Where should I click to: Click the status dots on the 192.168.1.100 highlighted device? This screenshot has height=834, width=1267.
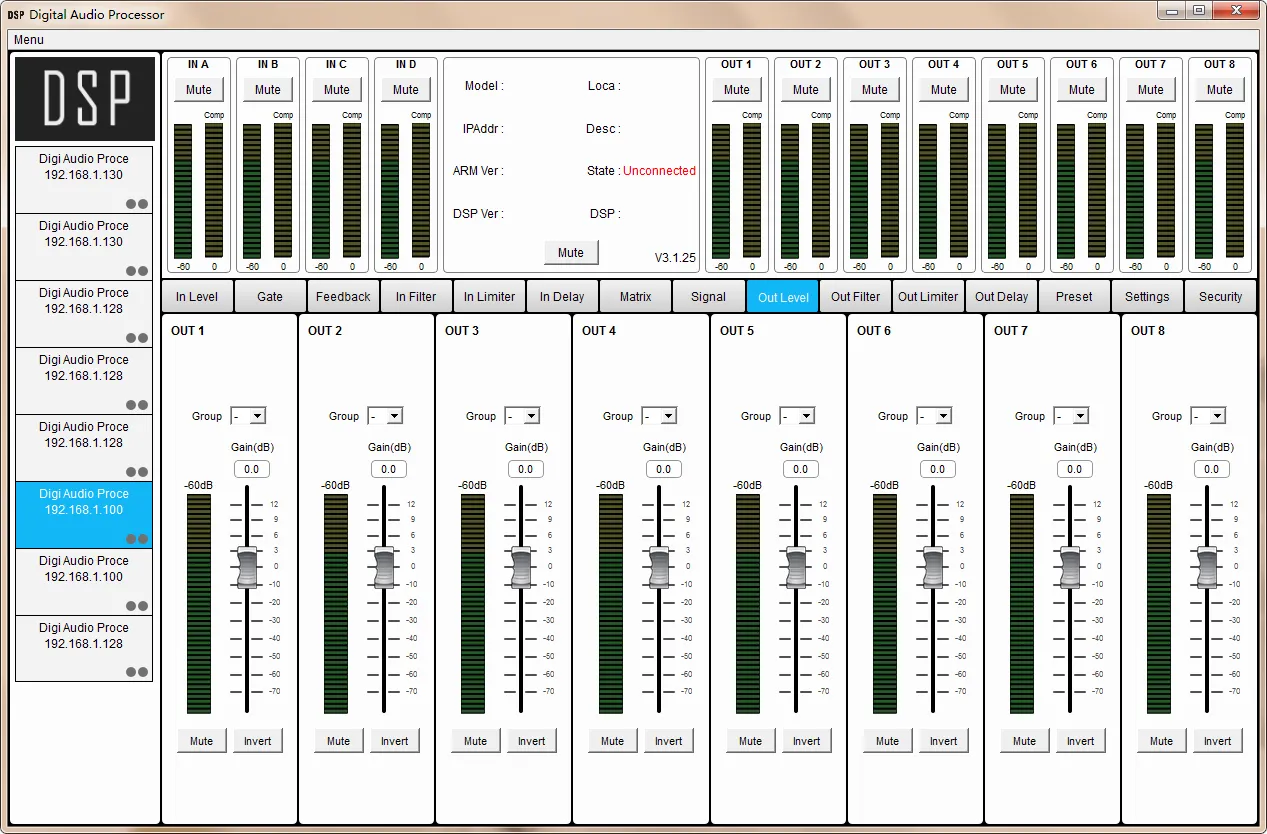137,539
